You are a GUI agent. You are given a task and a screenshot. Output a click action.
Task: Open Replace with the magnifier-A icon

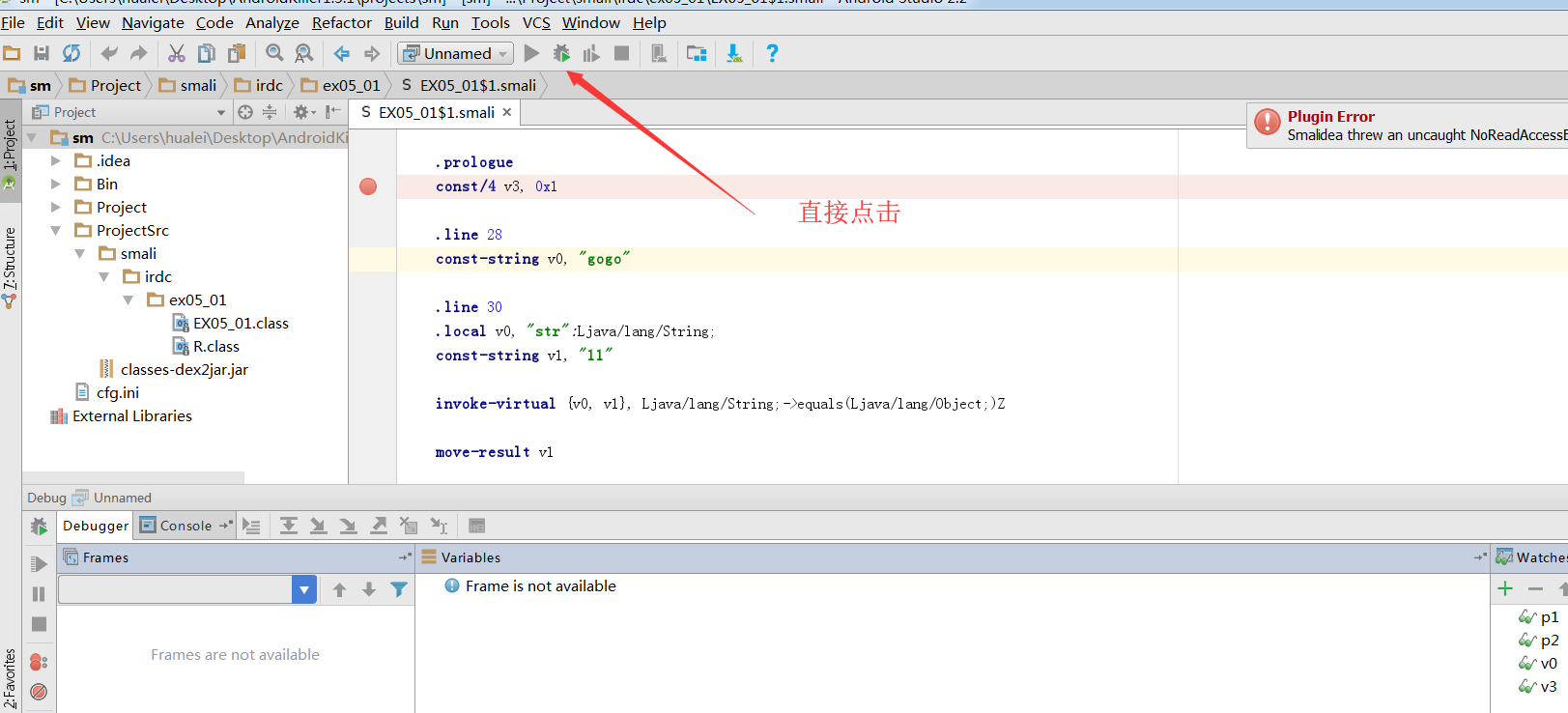click(304, 53)
